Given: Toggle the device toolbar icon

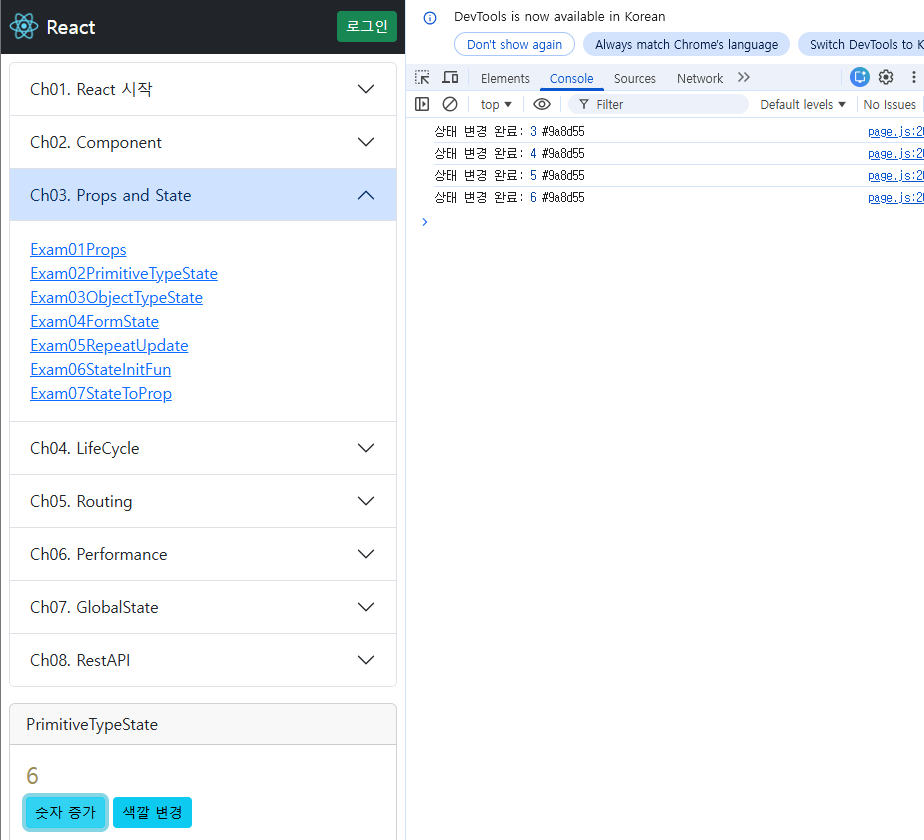Looking at the screenshot, I should [450, 78].
